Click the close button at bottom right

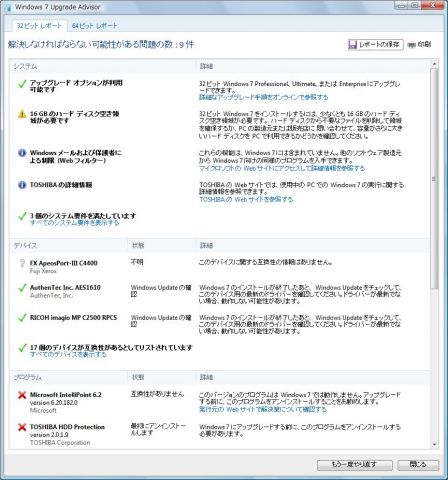click(x=418, y=464)
